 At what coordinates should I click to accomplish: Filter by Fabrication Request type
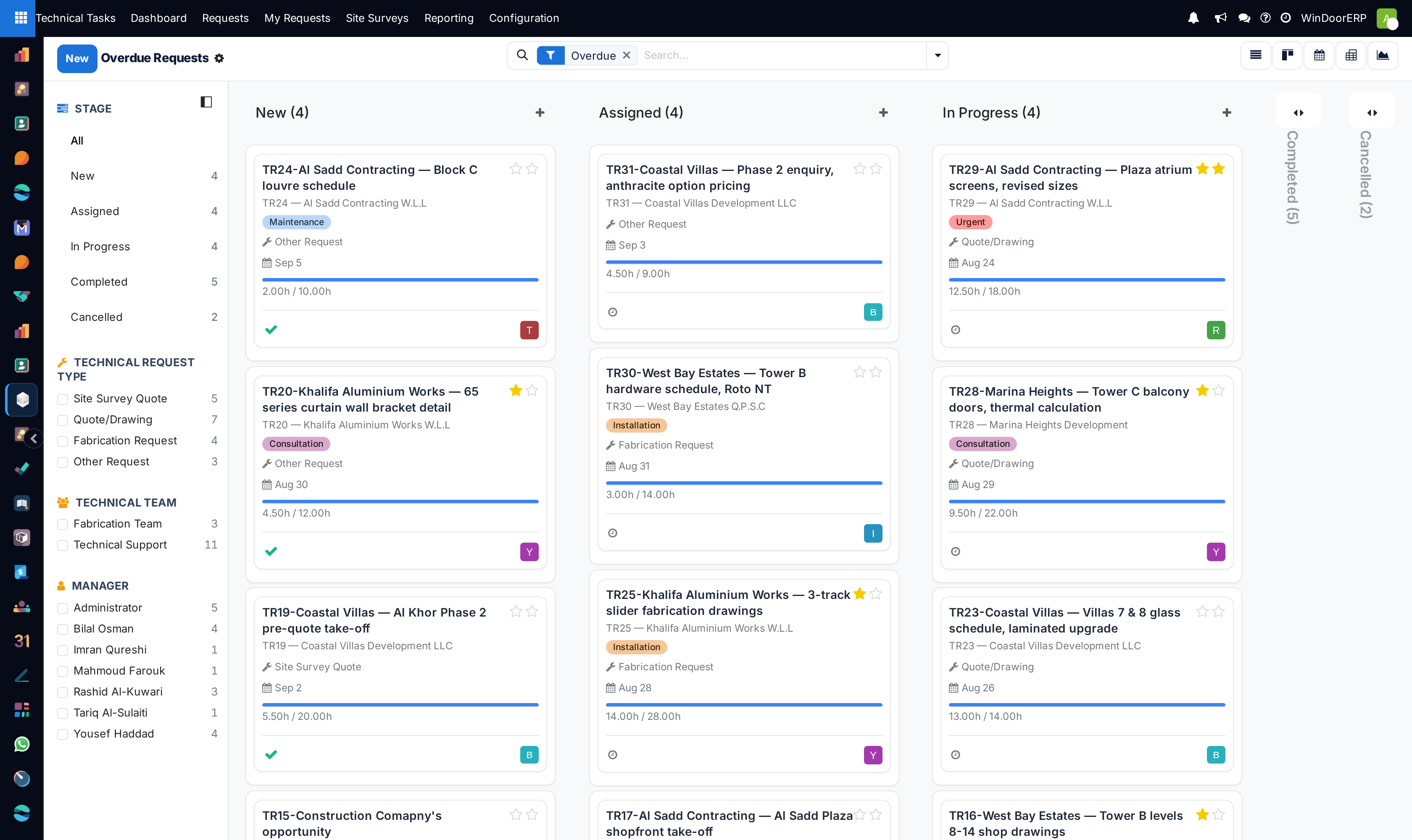point(63,441)
